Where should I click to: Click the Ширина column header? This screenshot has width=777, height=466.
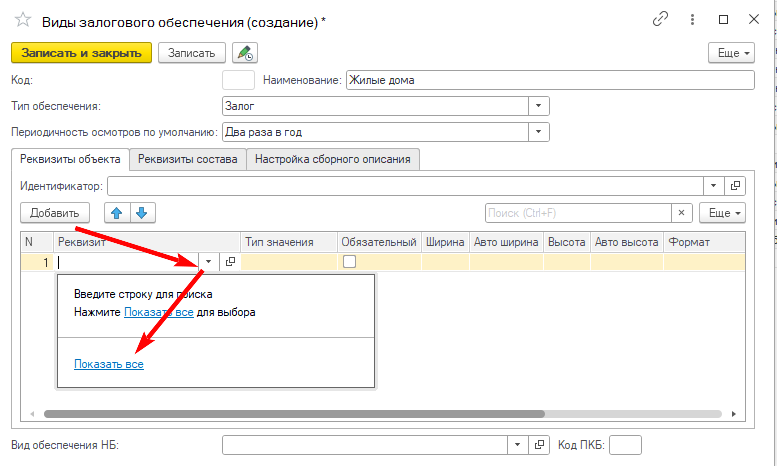pos(445,242)
